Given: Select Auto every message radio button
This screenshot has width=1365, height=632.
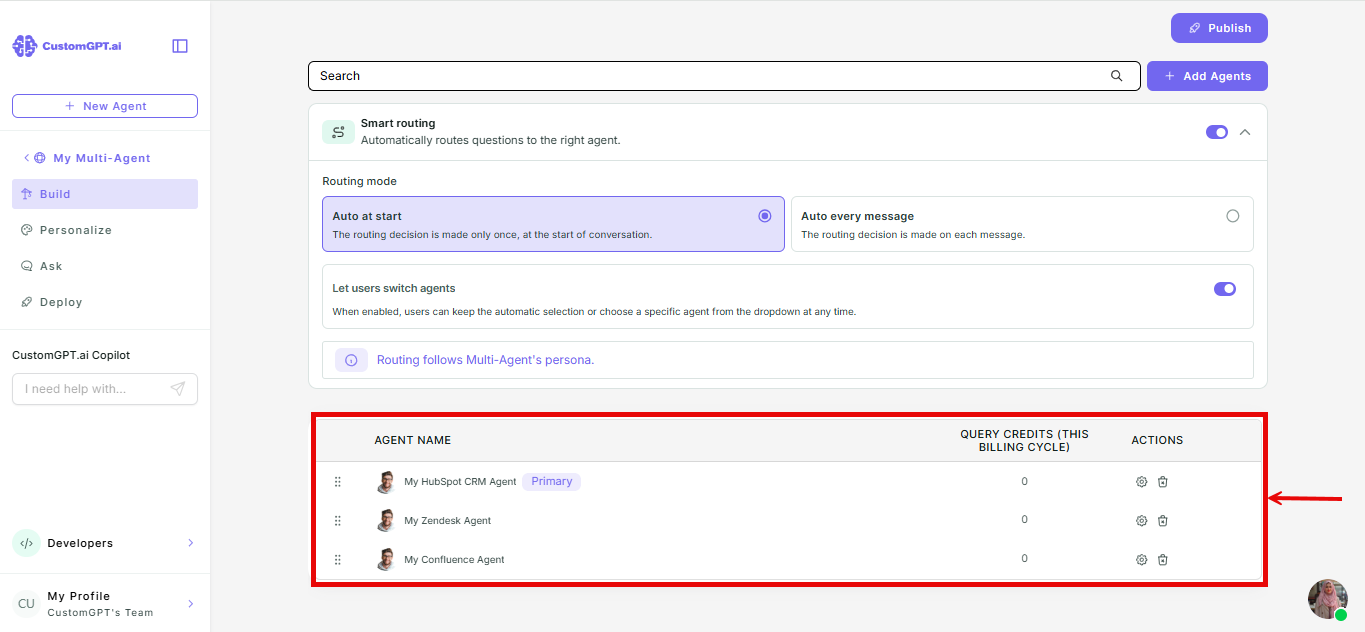Looking at the screenshot, I should tap(1232, 216).
